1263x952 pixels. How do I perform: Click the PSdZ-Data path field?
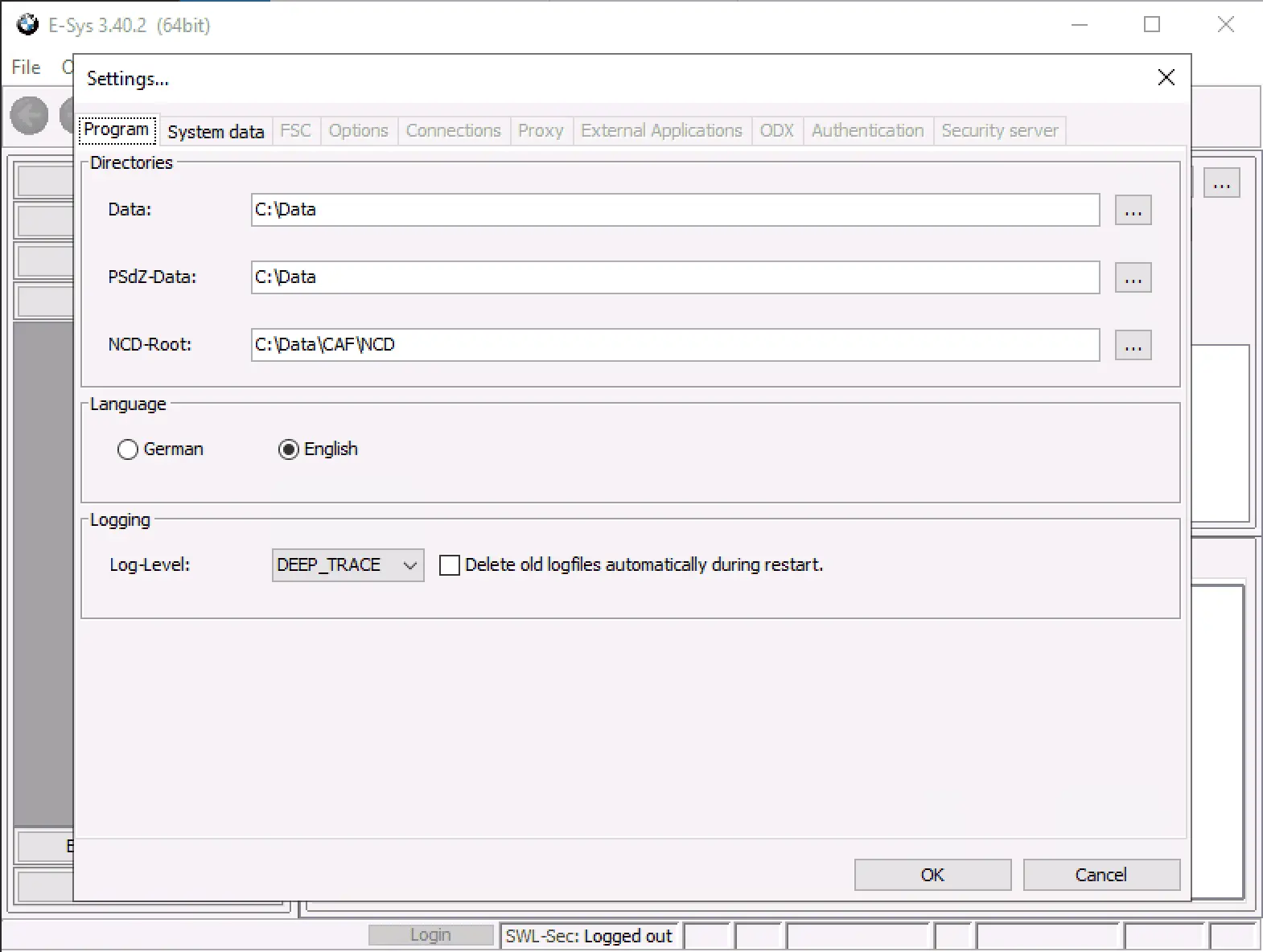675,277
